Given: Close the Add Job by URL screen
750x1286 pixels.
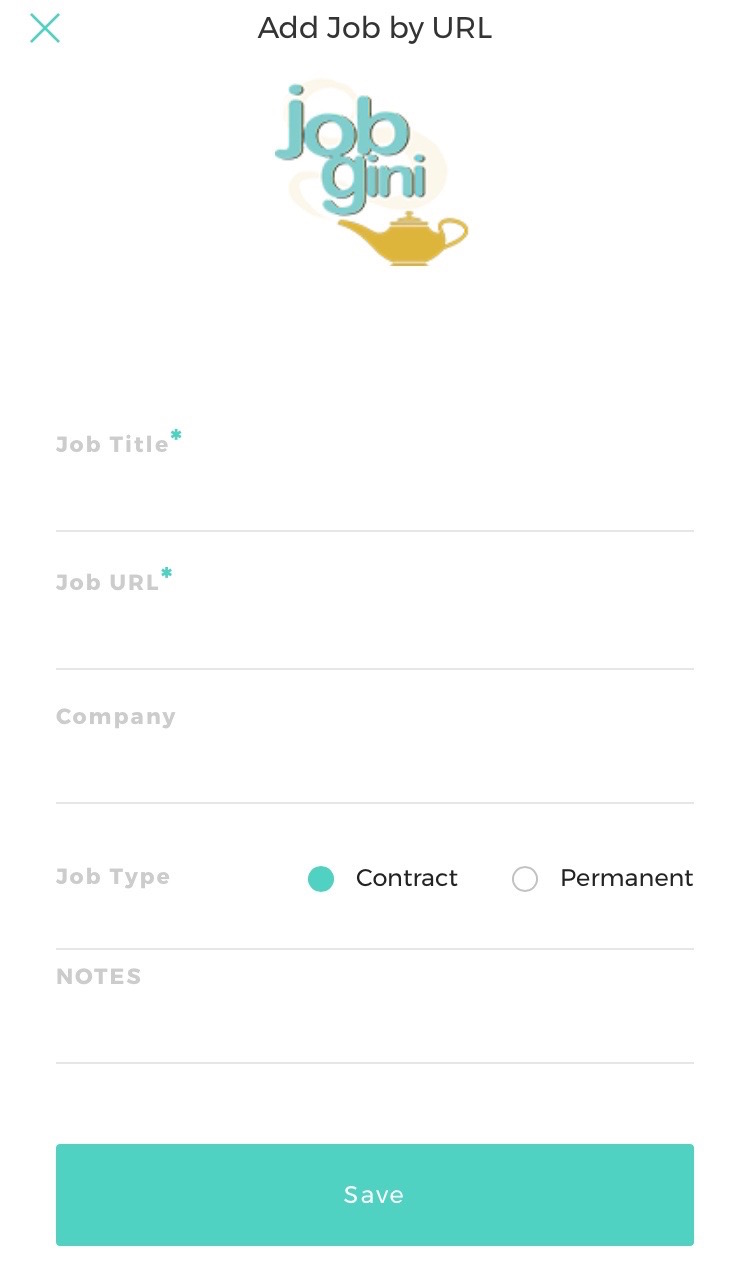Looking at the screenshot, I should [x=45, y=28].
